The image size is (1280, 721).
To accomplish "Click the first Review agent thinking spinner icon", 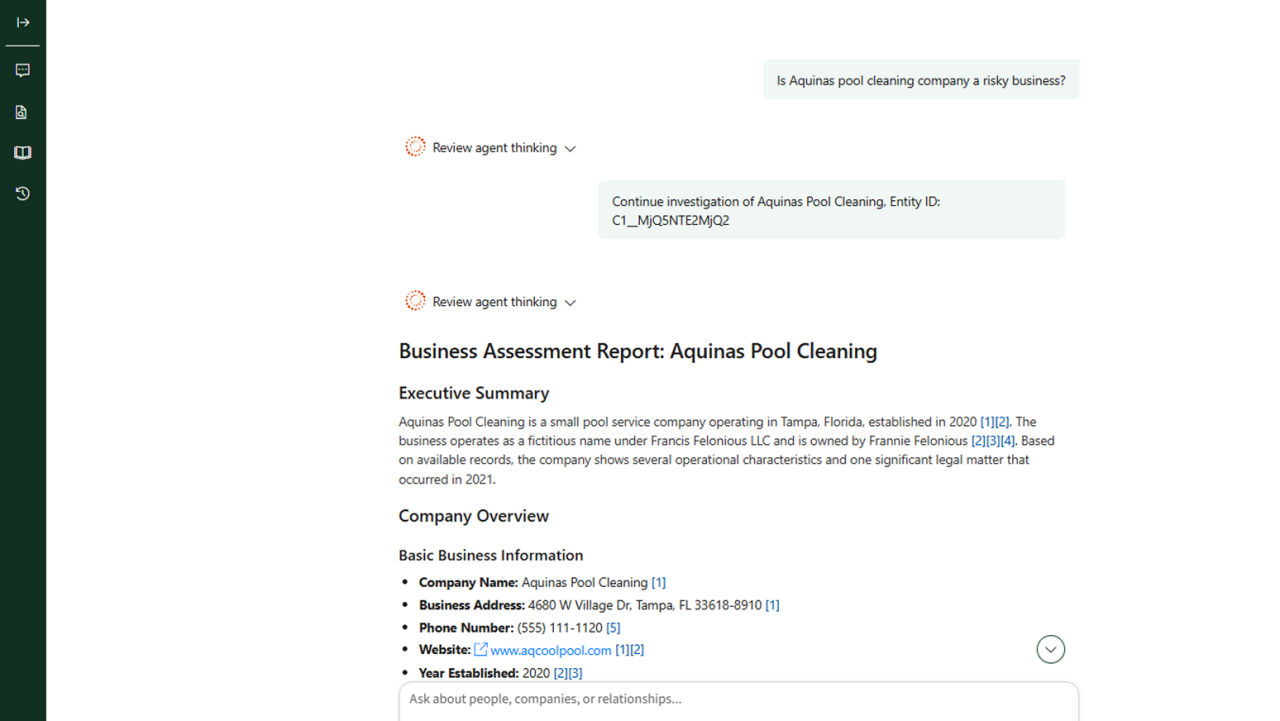I will tap(415, 147).
